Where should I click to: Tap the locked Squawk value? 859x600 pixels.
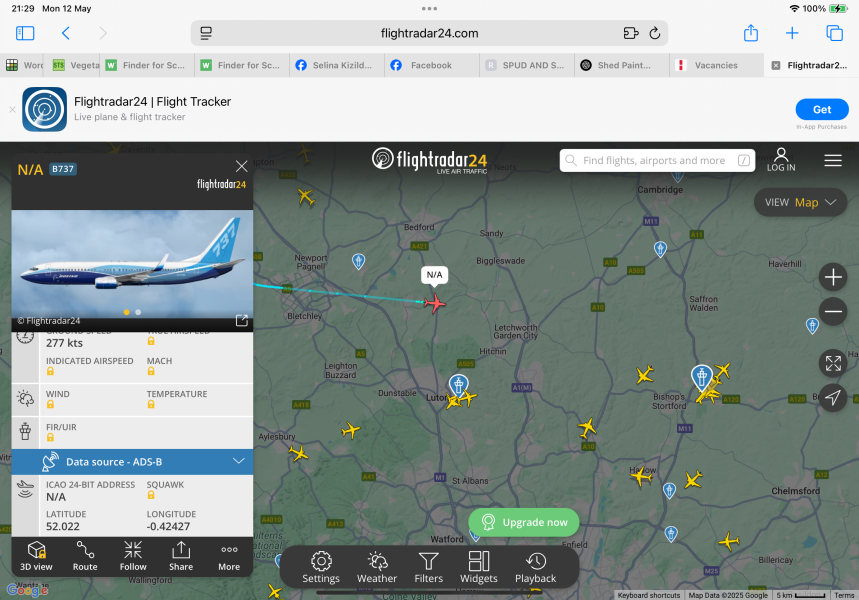click(x=151, y=495)
